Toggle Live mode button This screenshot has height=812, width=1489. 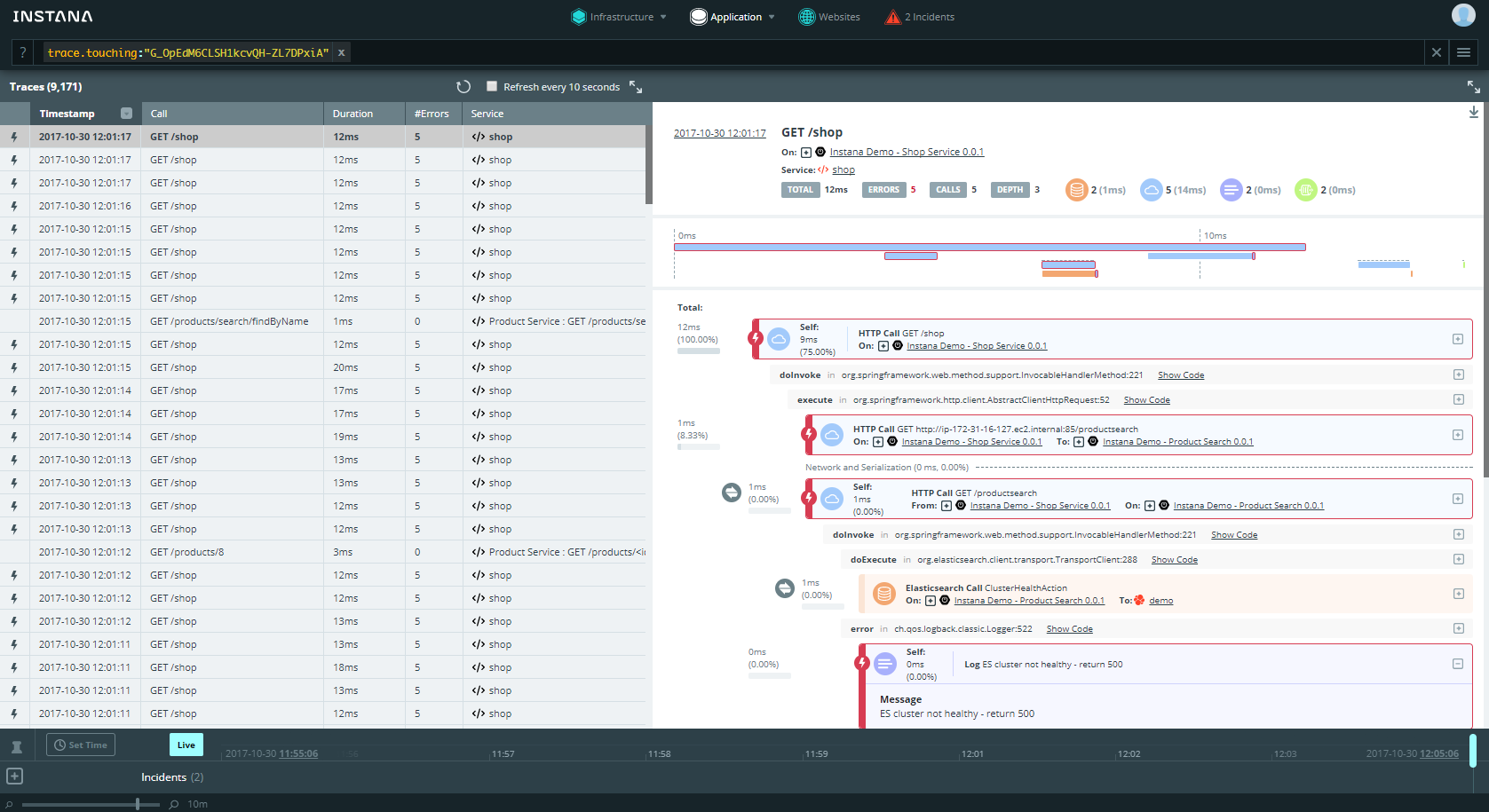tap(186, 745)
